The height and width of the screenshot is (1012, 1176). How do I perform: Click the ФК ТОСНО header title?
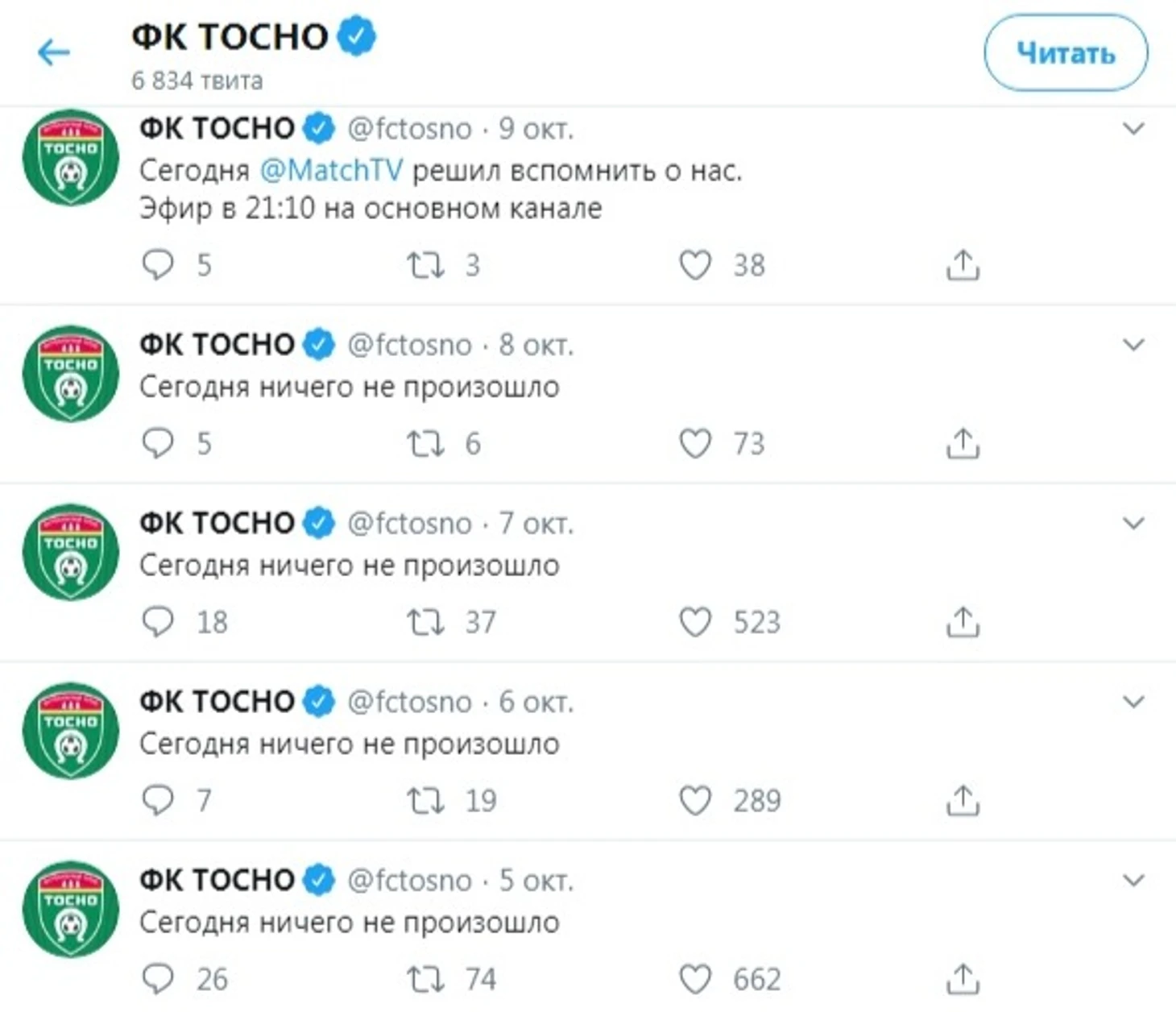[230, 37]
